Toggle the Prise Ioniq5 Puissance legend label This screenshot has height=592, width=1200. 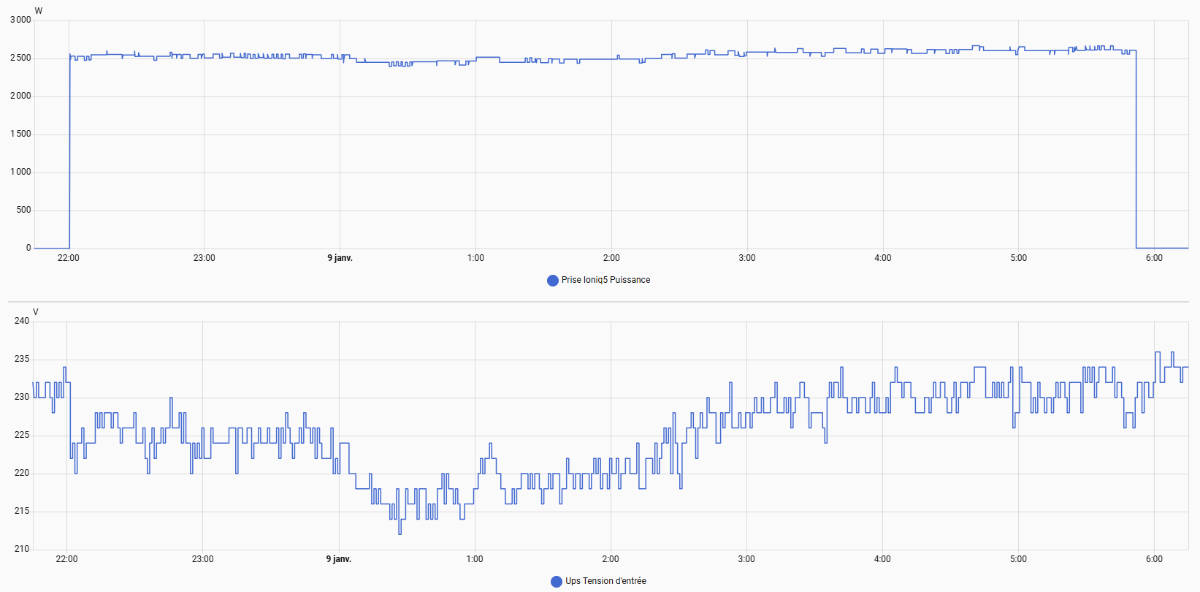pos(605,280)
